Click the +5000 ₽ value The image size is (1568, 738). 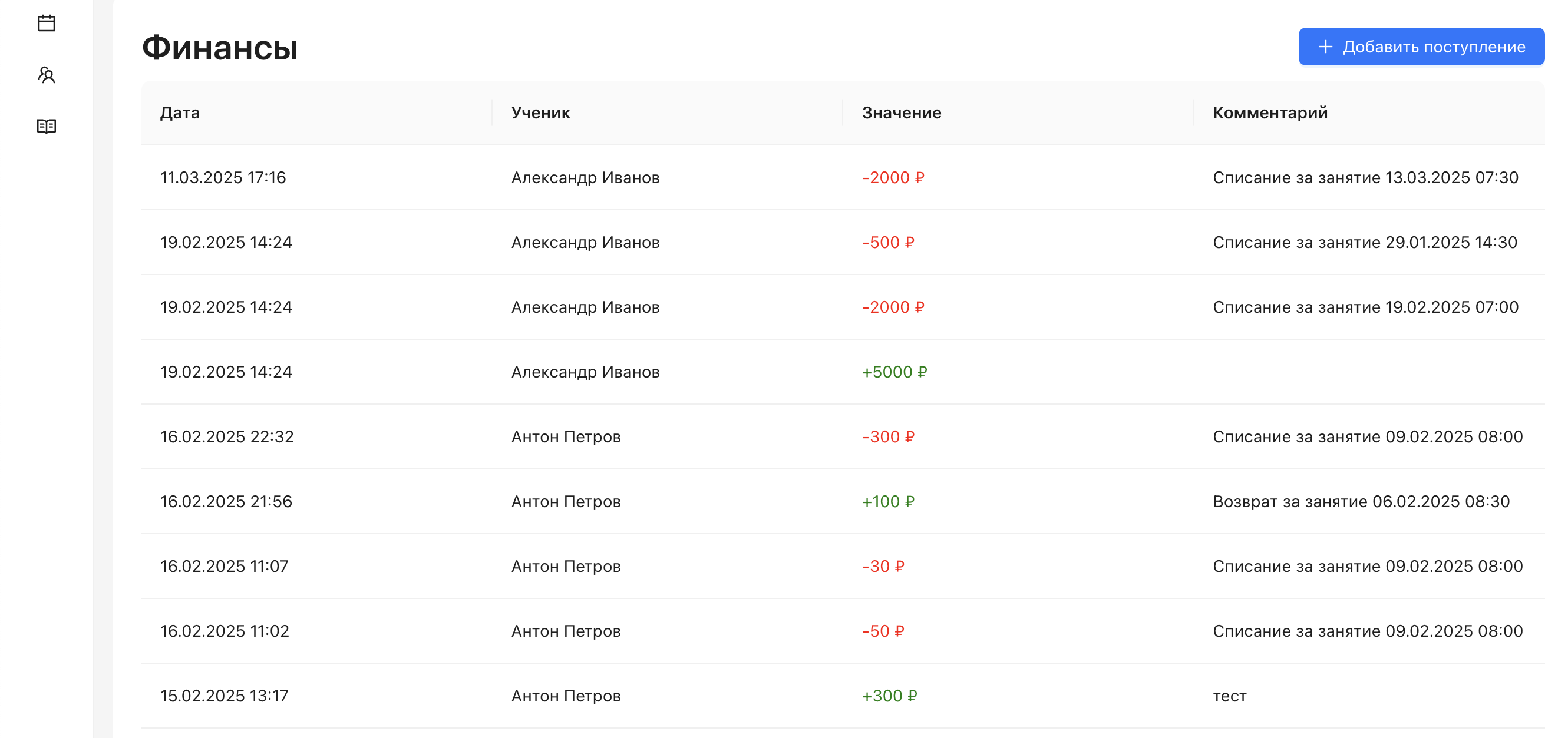[894, 372]
